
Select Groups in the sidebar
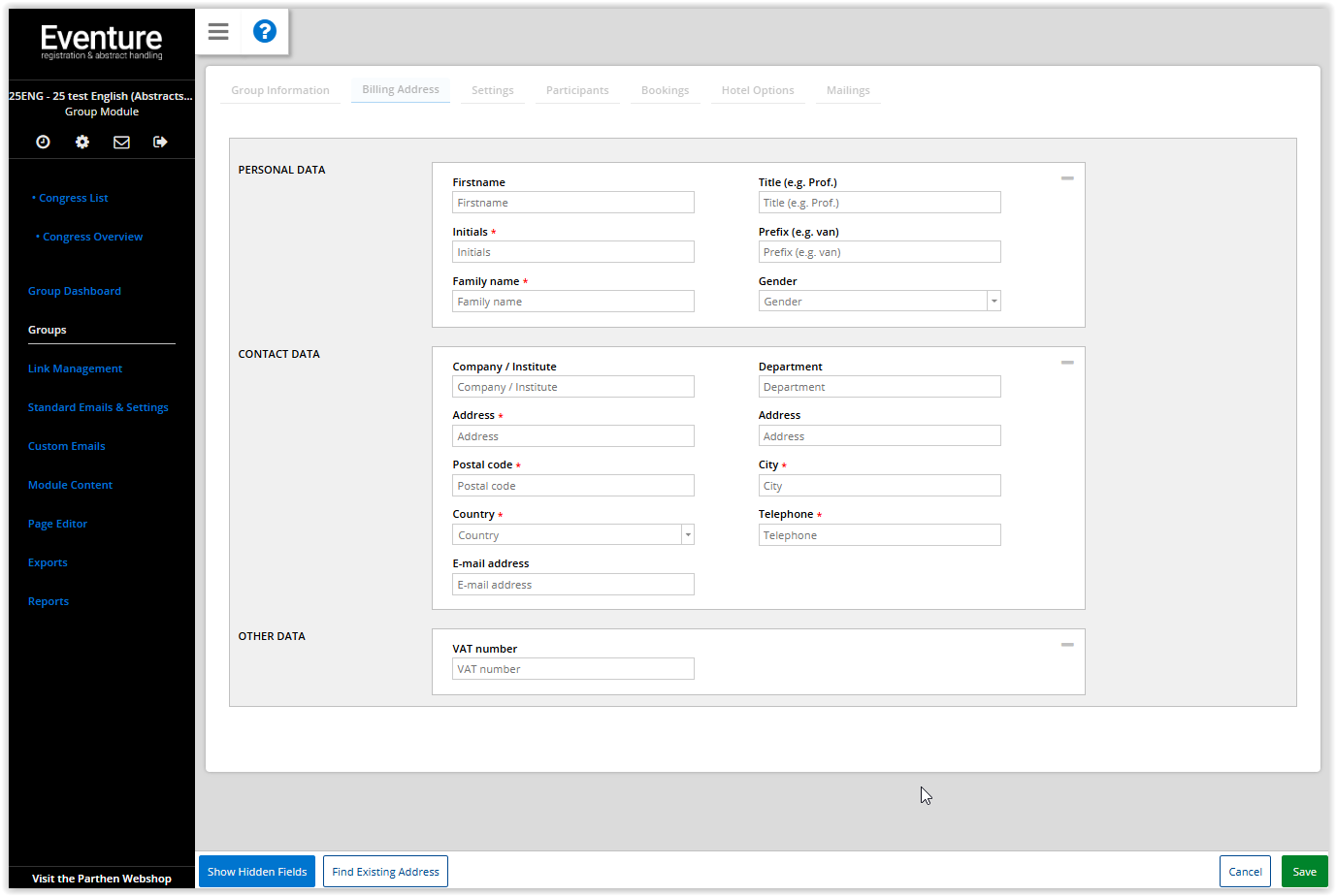[x=48, y=330]
